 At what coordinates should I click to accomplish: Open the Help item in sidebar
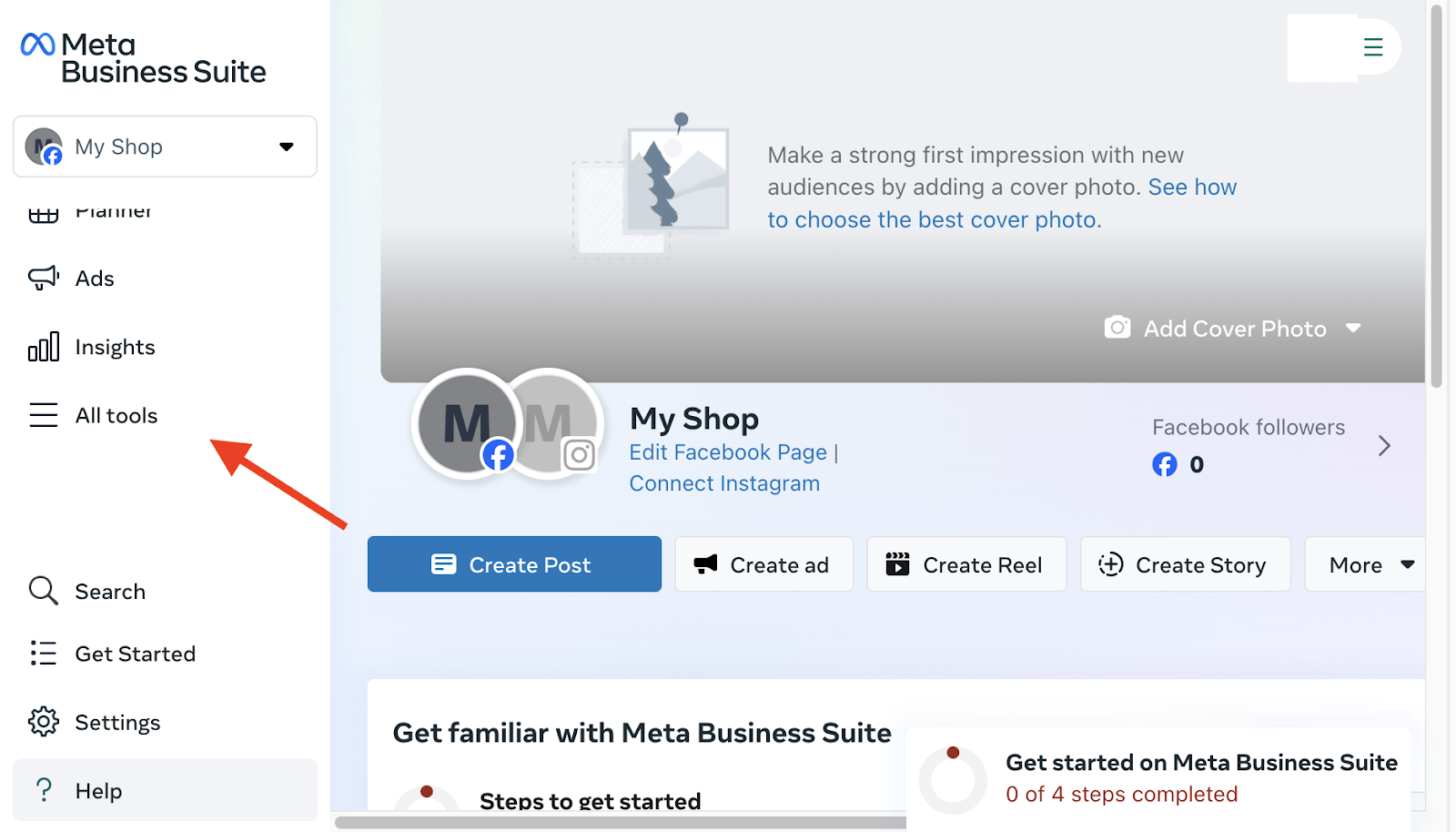165,790
